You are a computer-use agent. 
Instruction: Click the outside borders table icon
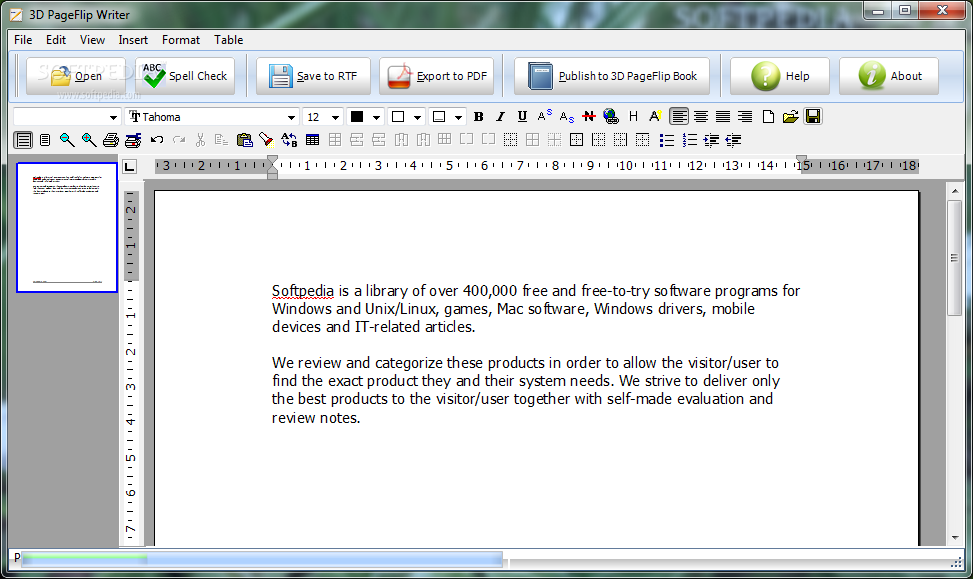tap(576, 140)
